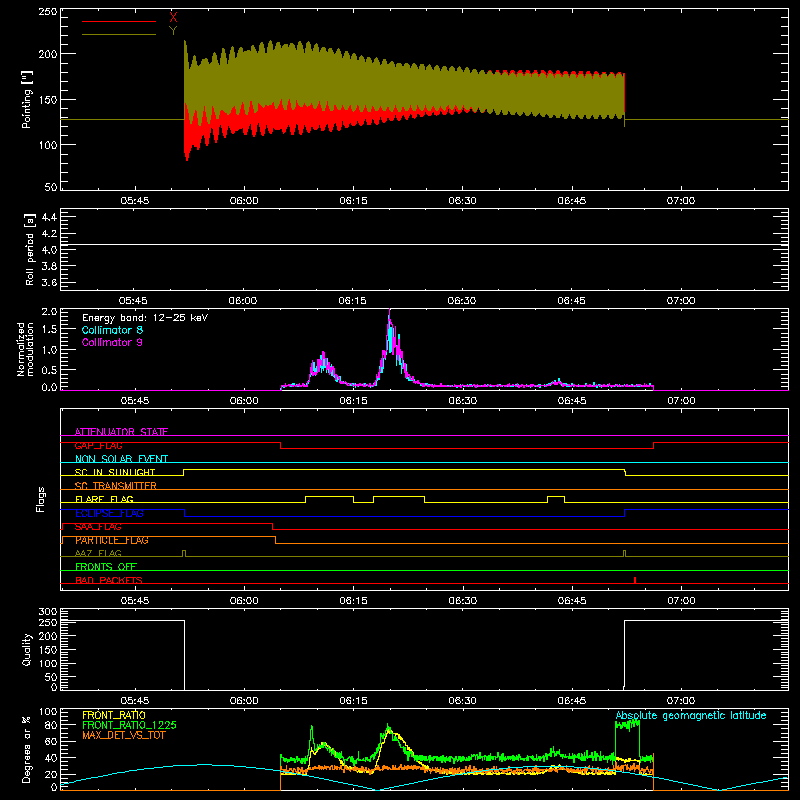Click the red X legend line
This screenshot has height=800, width=800.
[119, 21]
